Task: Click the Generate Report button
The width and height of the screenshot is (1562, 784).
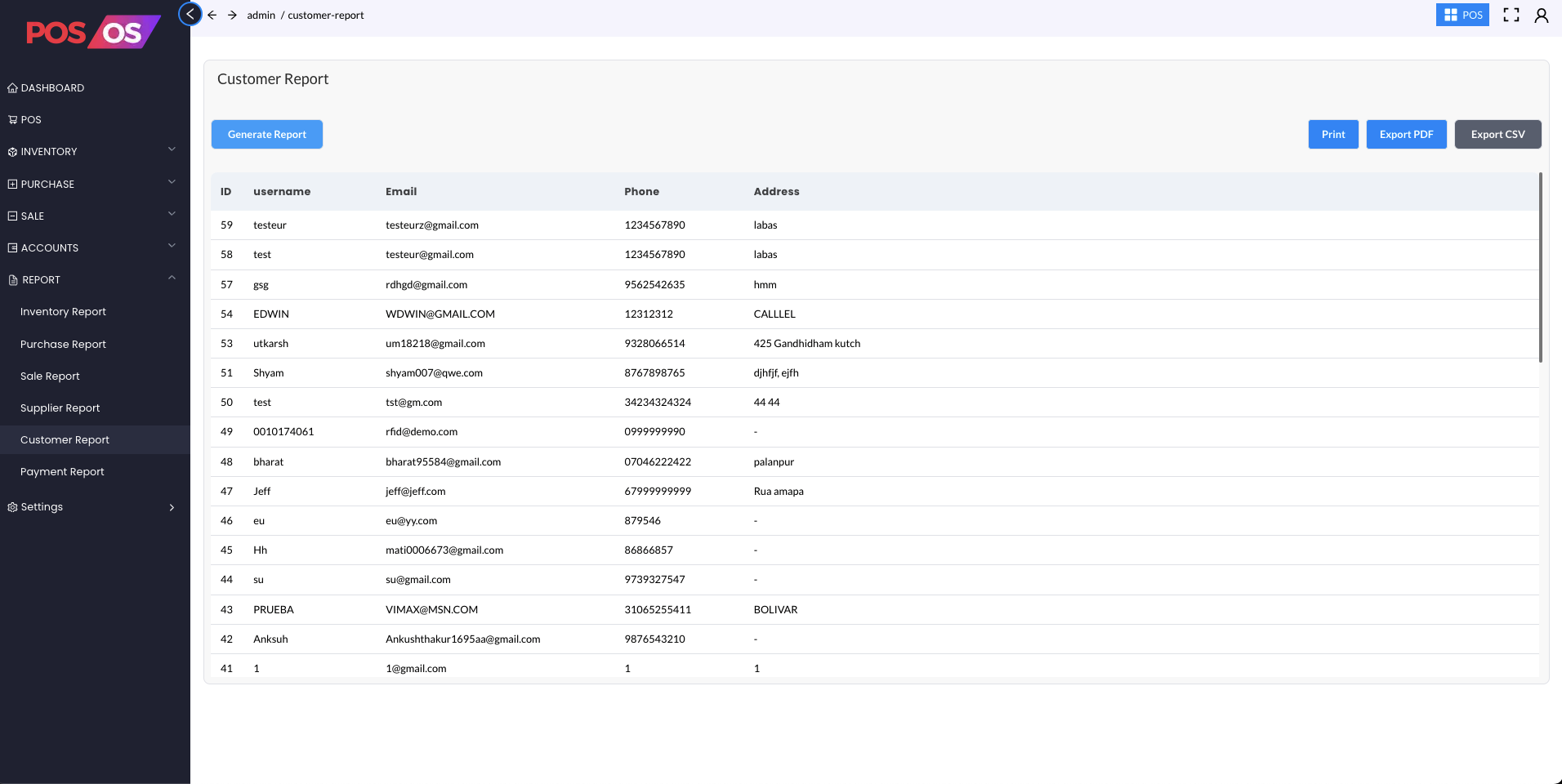Action: (266, 135)
